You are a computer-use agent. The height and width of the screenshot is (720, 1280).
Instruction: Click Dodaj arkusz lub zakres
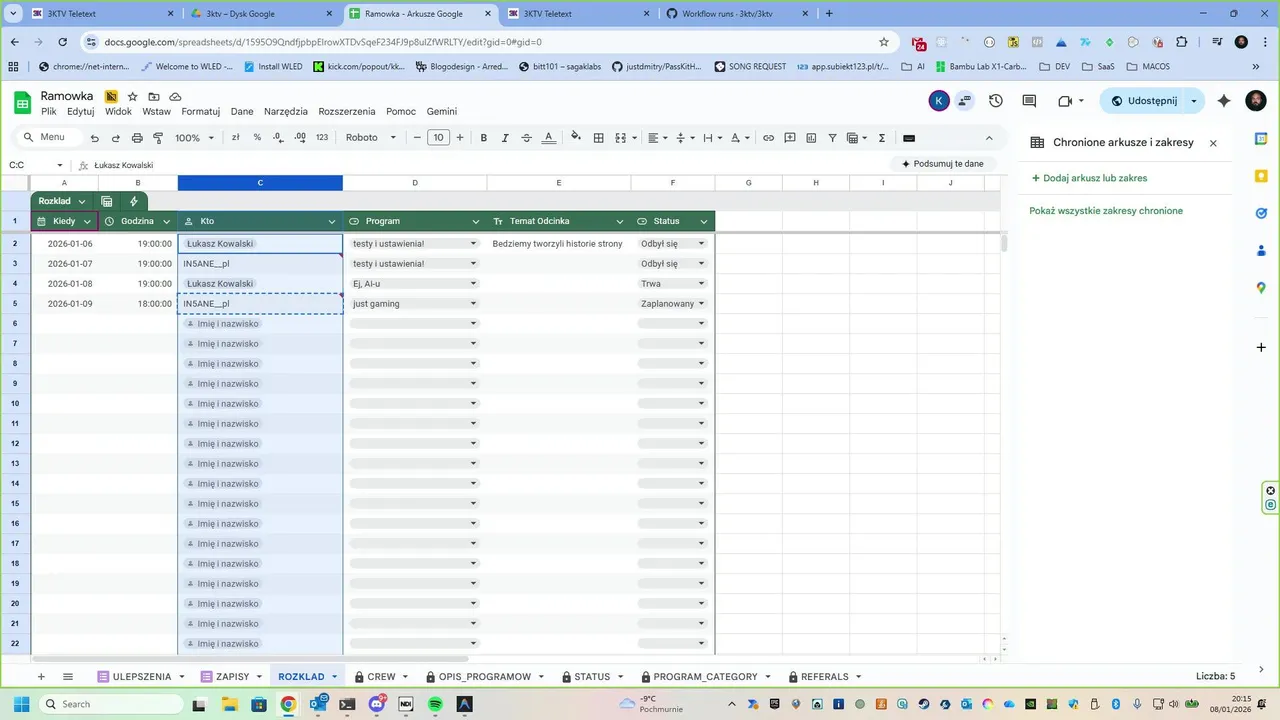(1089, 178)
